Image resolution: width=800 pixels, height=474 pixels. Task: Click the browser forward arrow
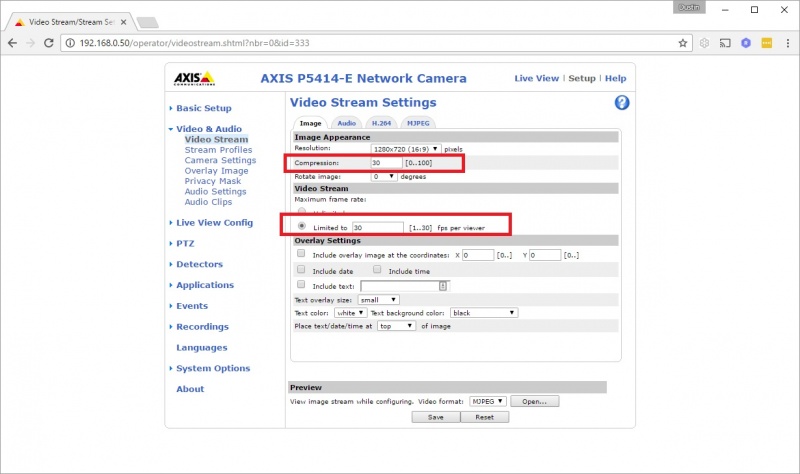point(30,43)
